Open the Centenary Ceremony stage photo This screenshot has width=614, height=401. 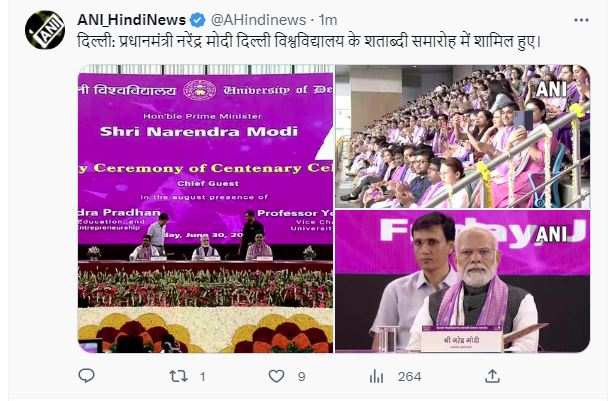(206, 209)
